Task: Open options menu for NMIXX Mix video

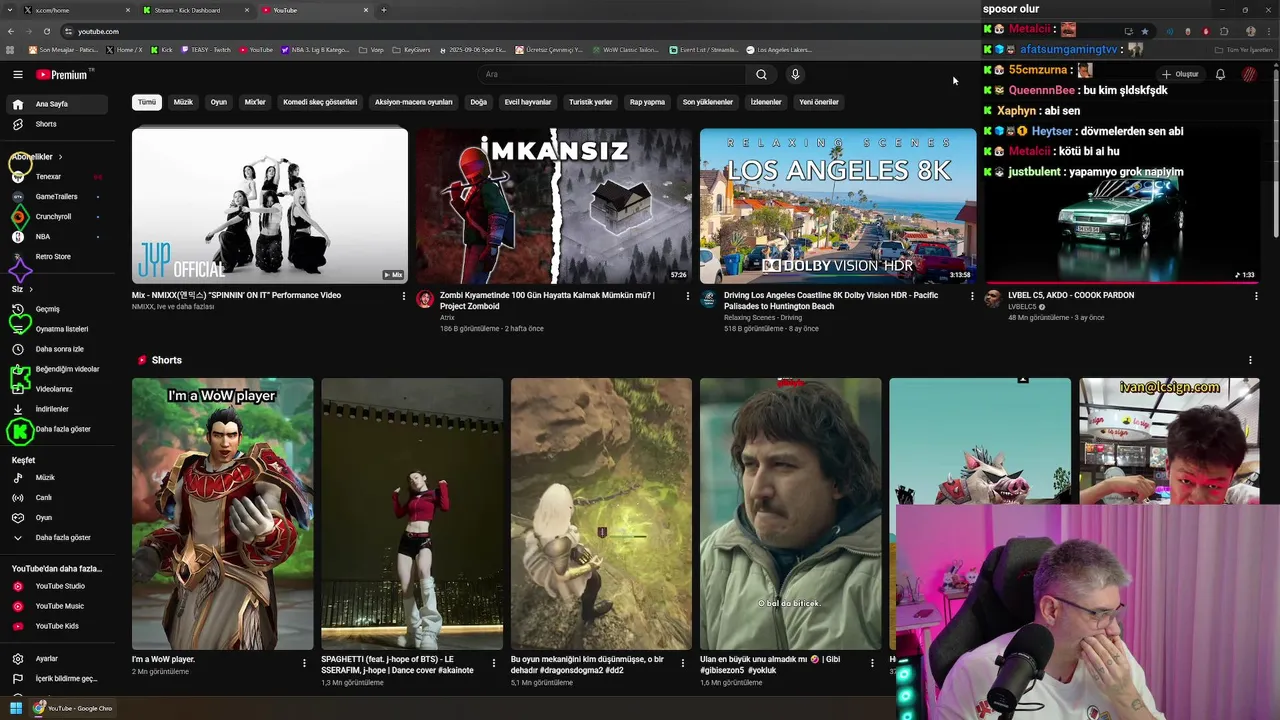Action: (404, 296)
